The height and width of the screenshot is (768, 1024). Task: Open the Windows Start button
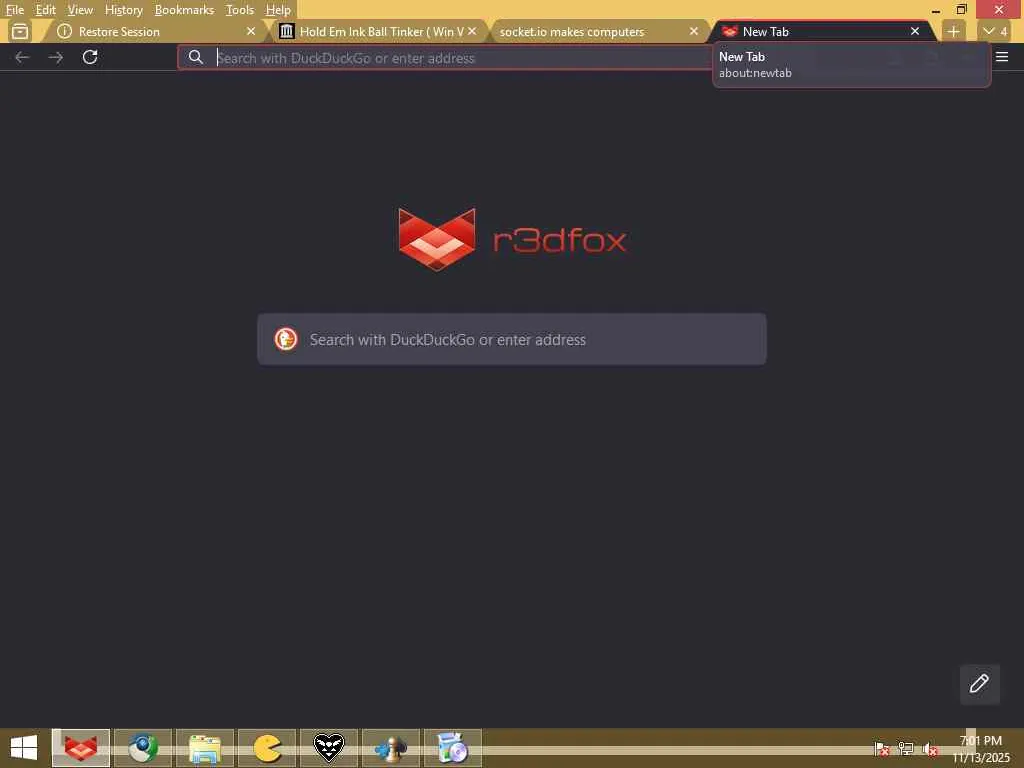24,748
